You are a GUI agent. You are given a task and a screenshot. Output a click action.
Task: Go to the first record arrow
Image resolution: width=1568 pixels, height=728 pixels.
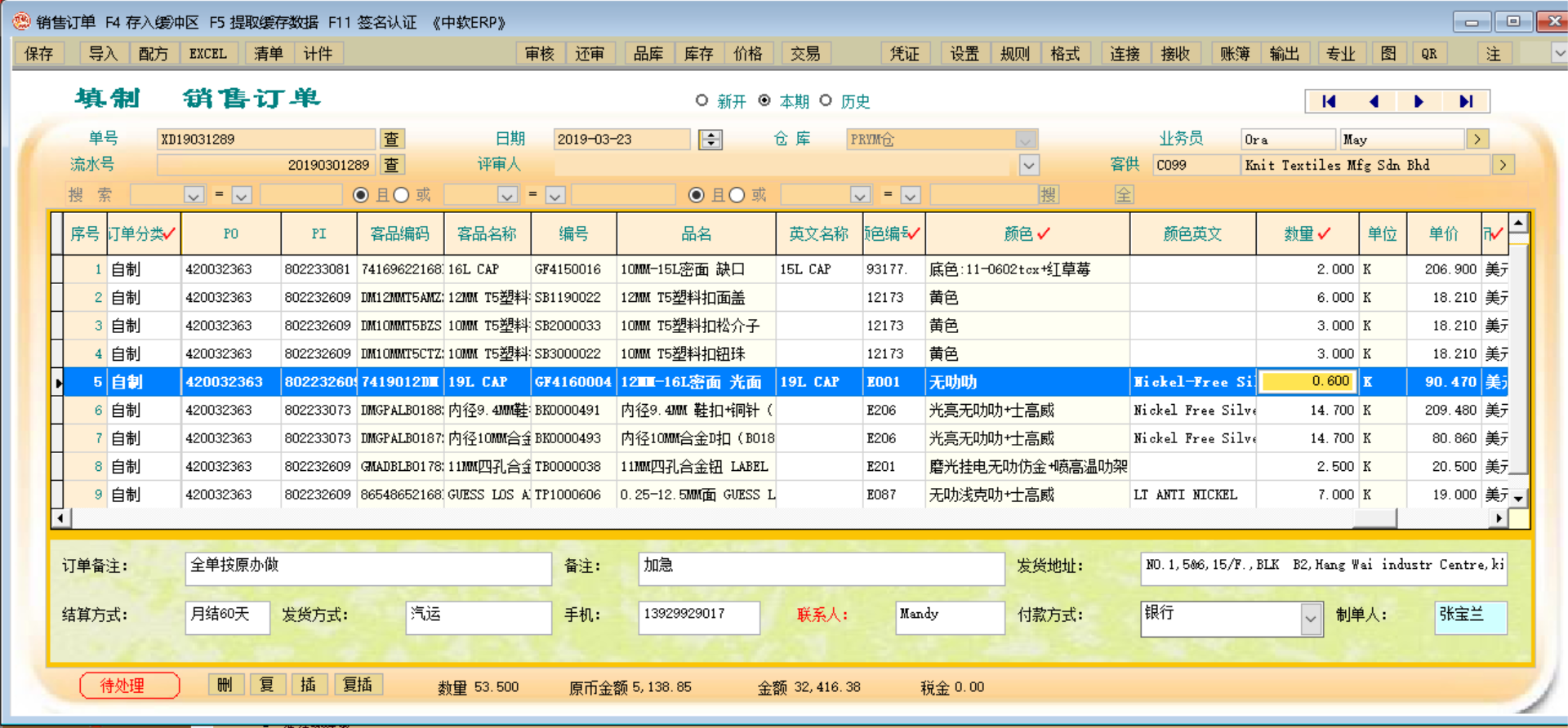[1329, 101]
